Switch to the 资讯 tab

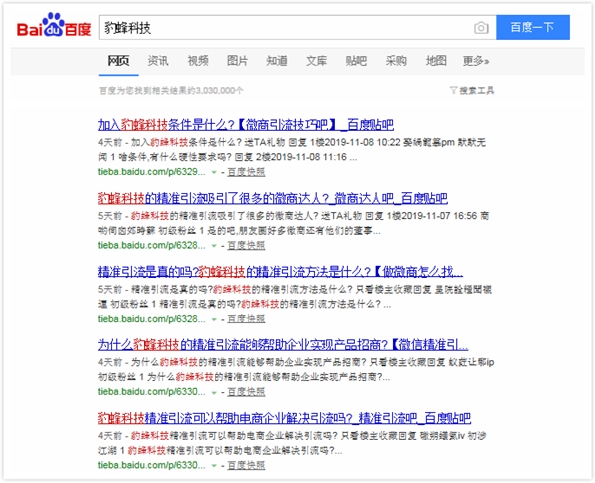click(158, 61)
